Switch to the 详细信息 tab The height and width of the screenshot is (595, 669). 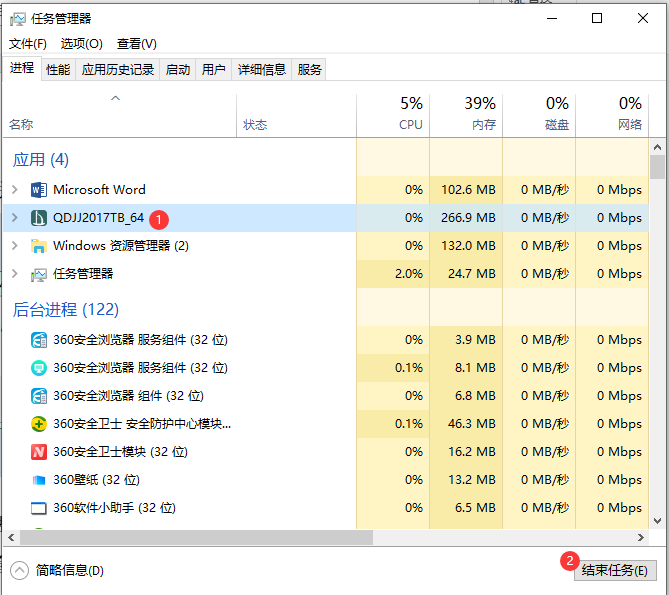[262, 70]
